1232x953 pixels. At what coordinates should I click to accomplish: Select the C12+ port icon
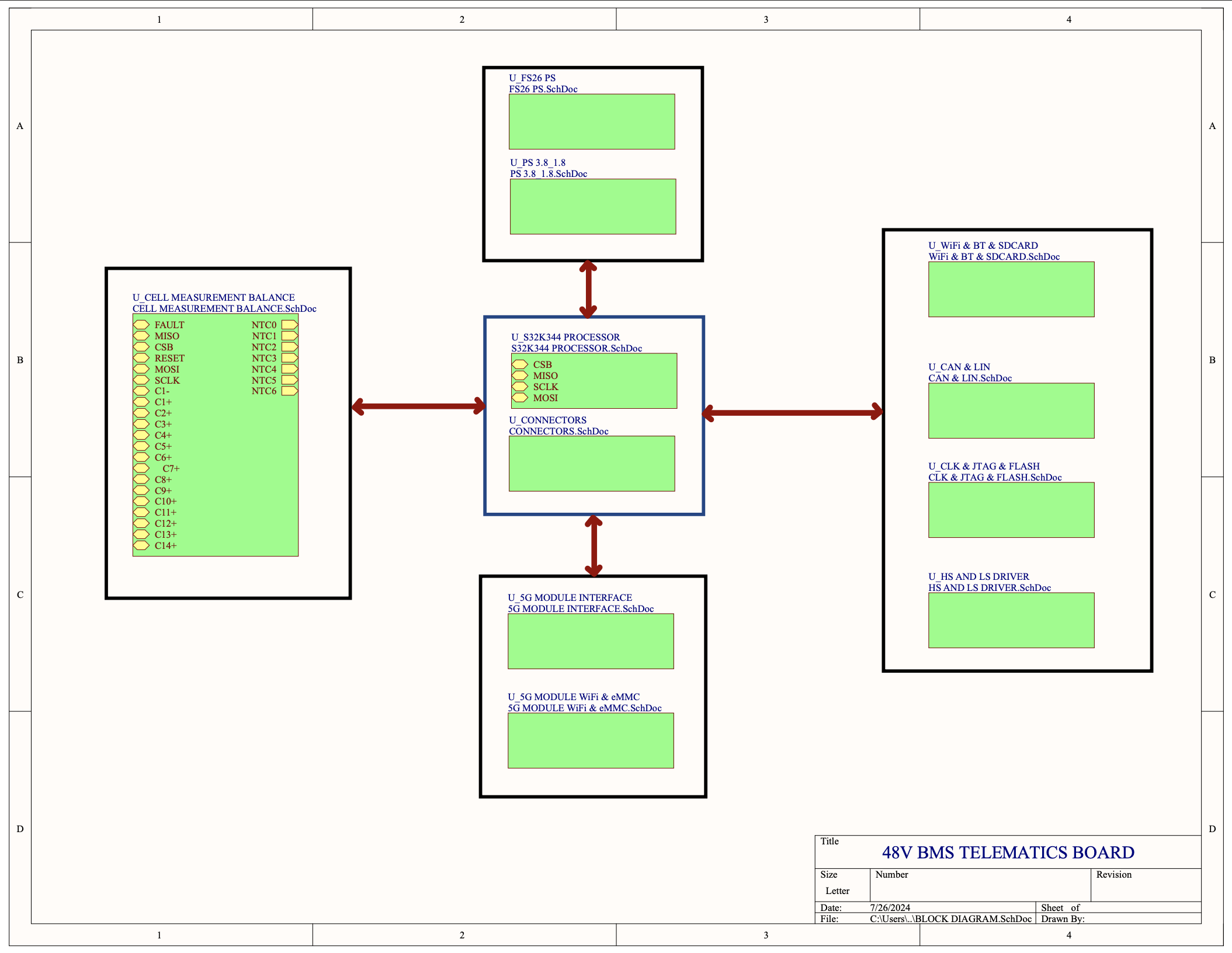(x=141, y=523)
